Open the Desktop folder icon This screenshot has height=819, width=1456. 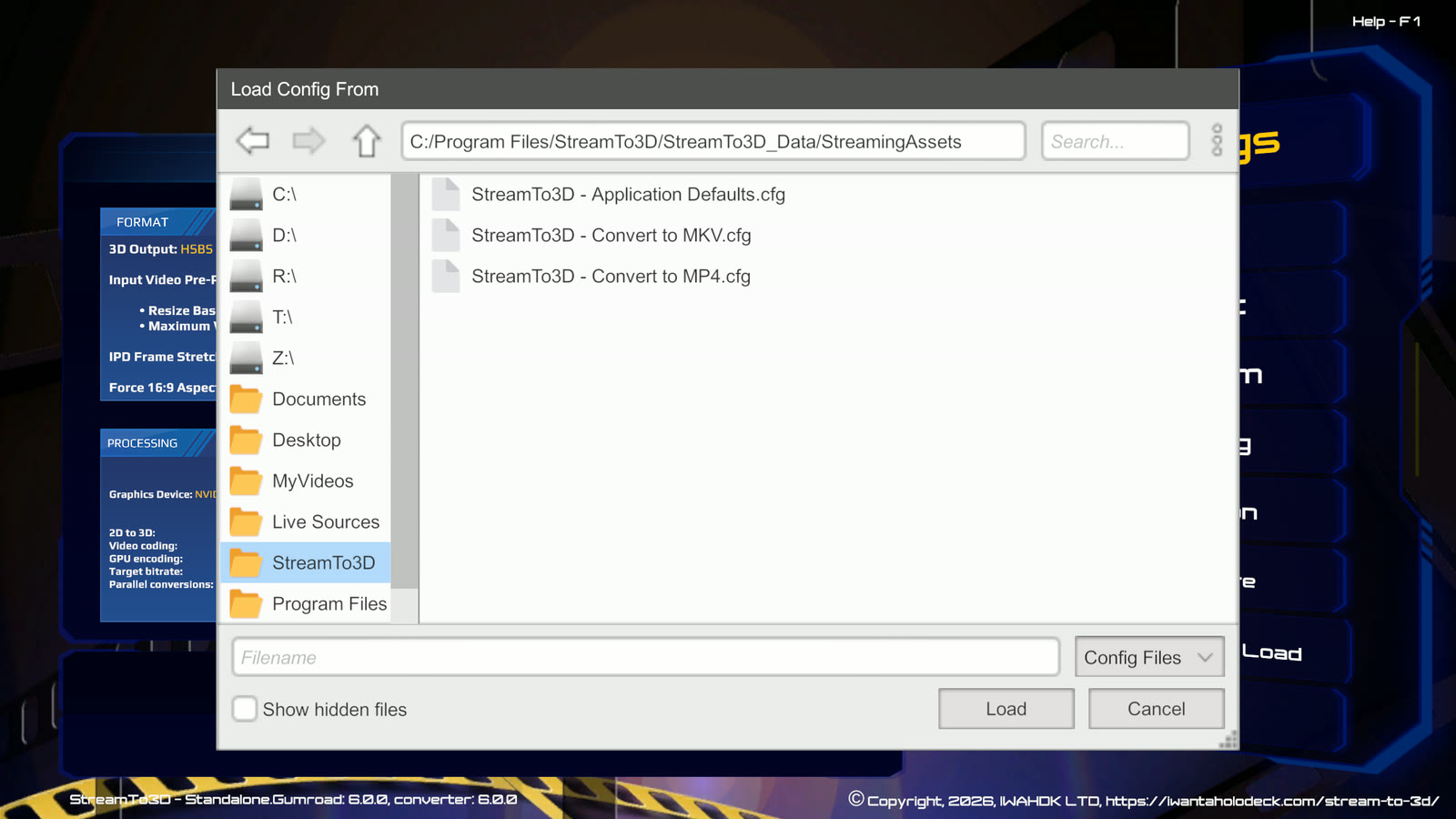(246, 440)
